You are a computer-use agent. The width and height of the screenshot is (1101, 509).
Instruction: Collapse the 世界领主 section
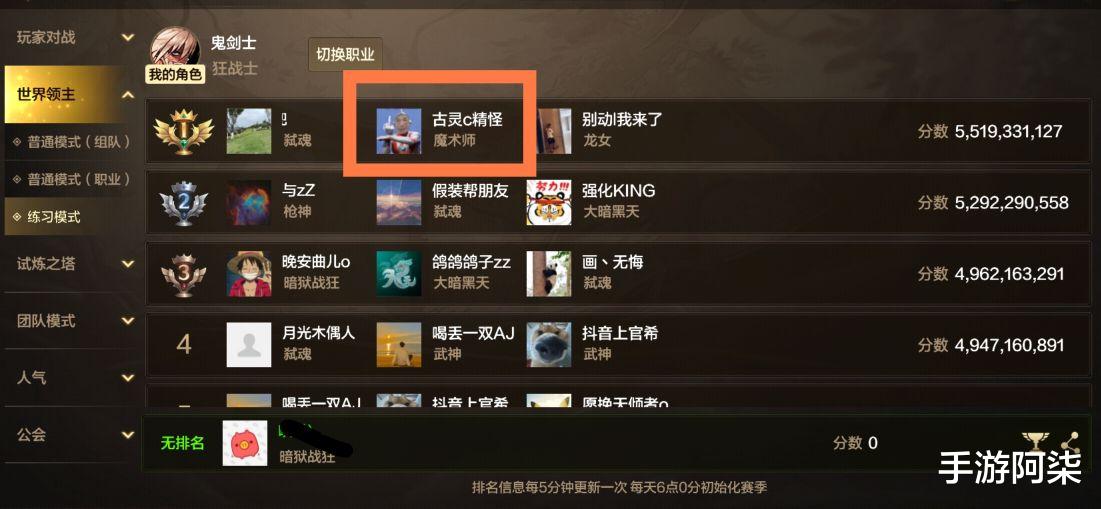coord(128,94)
